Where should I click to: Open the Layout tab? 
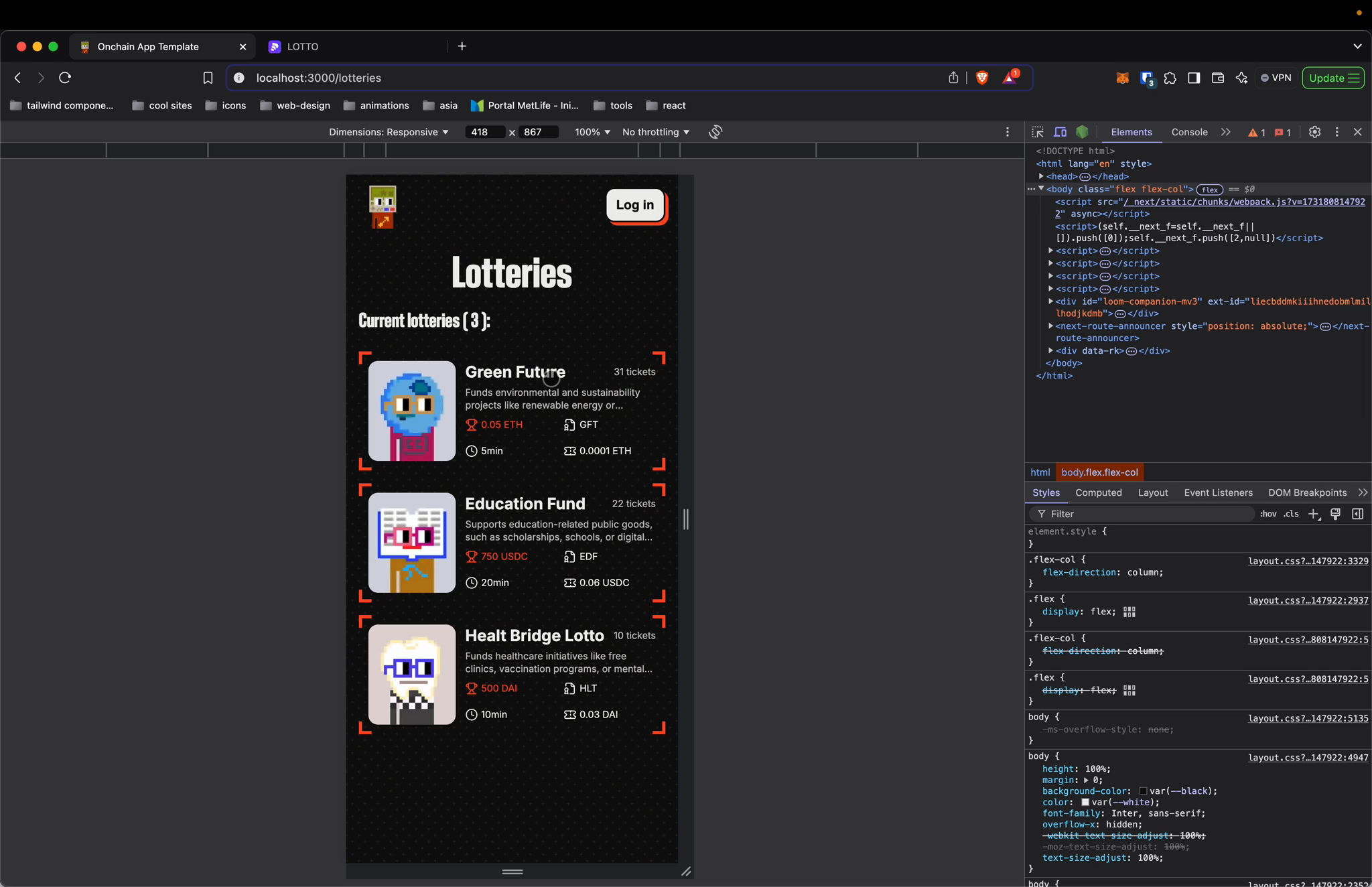coord(1153,492)
